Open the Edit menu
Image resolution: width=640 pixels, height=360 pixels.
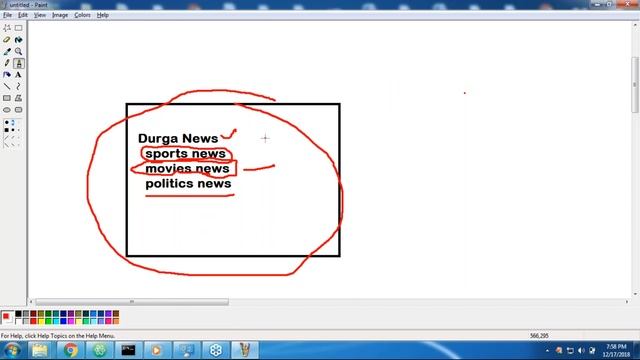pos(23,15)
